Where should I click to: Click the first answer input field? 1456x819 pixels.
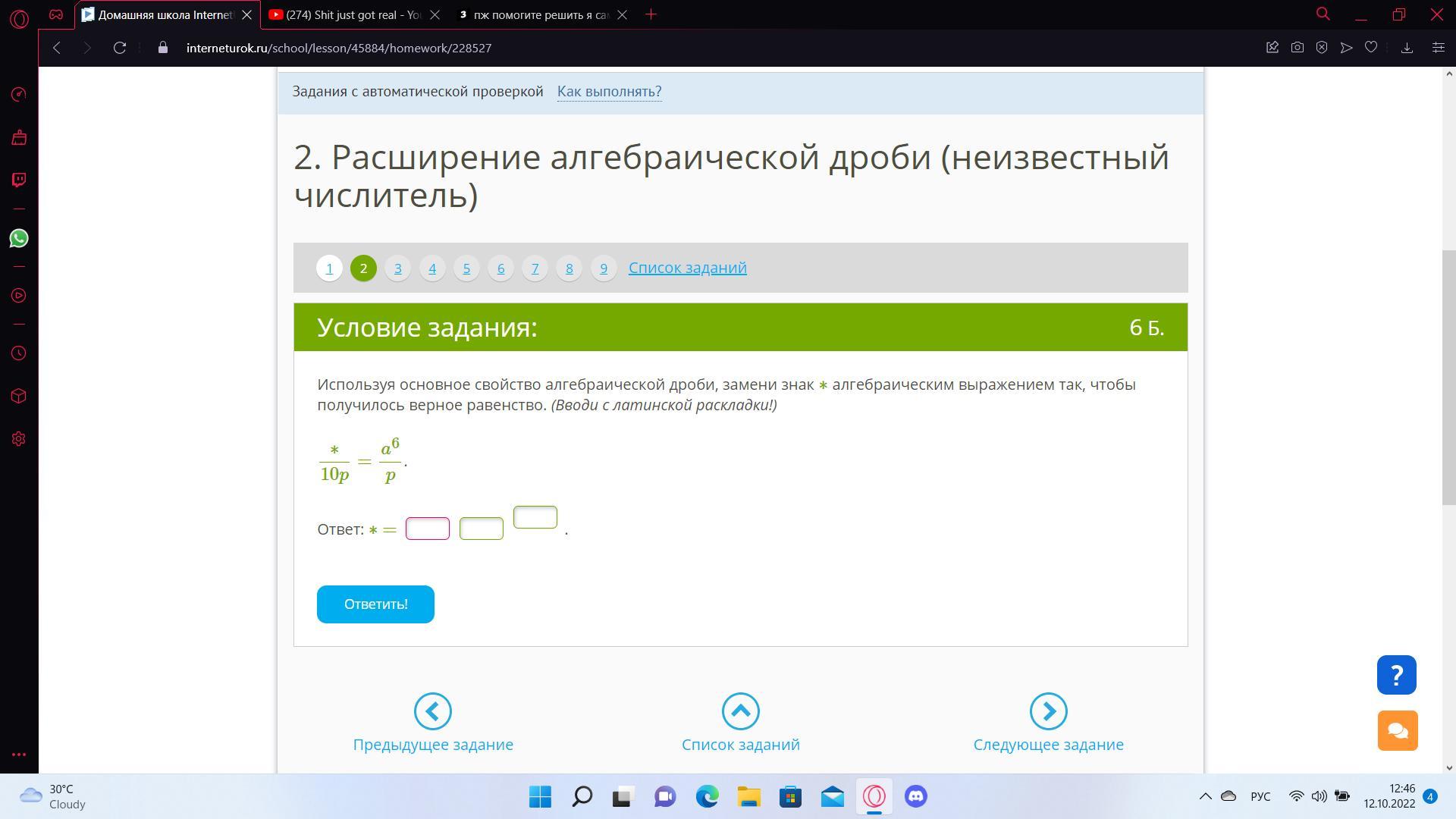428,529
